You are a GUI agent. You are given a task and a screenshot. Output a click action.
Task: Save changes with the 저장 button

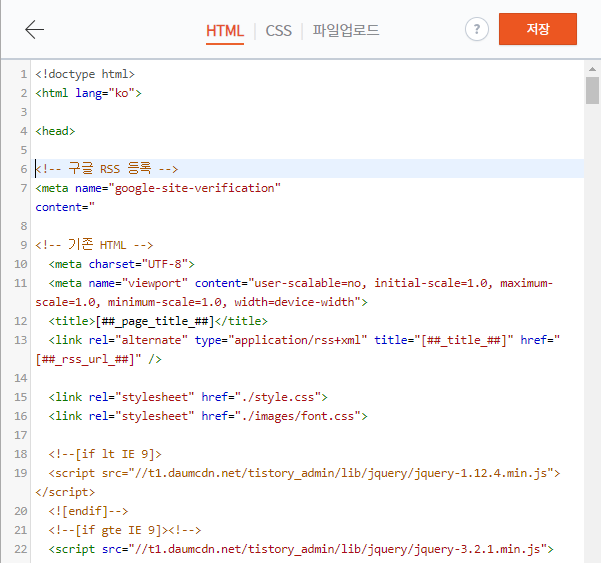pos(538,29)
